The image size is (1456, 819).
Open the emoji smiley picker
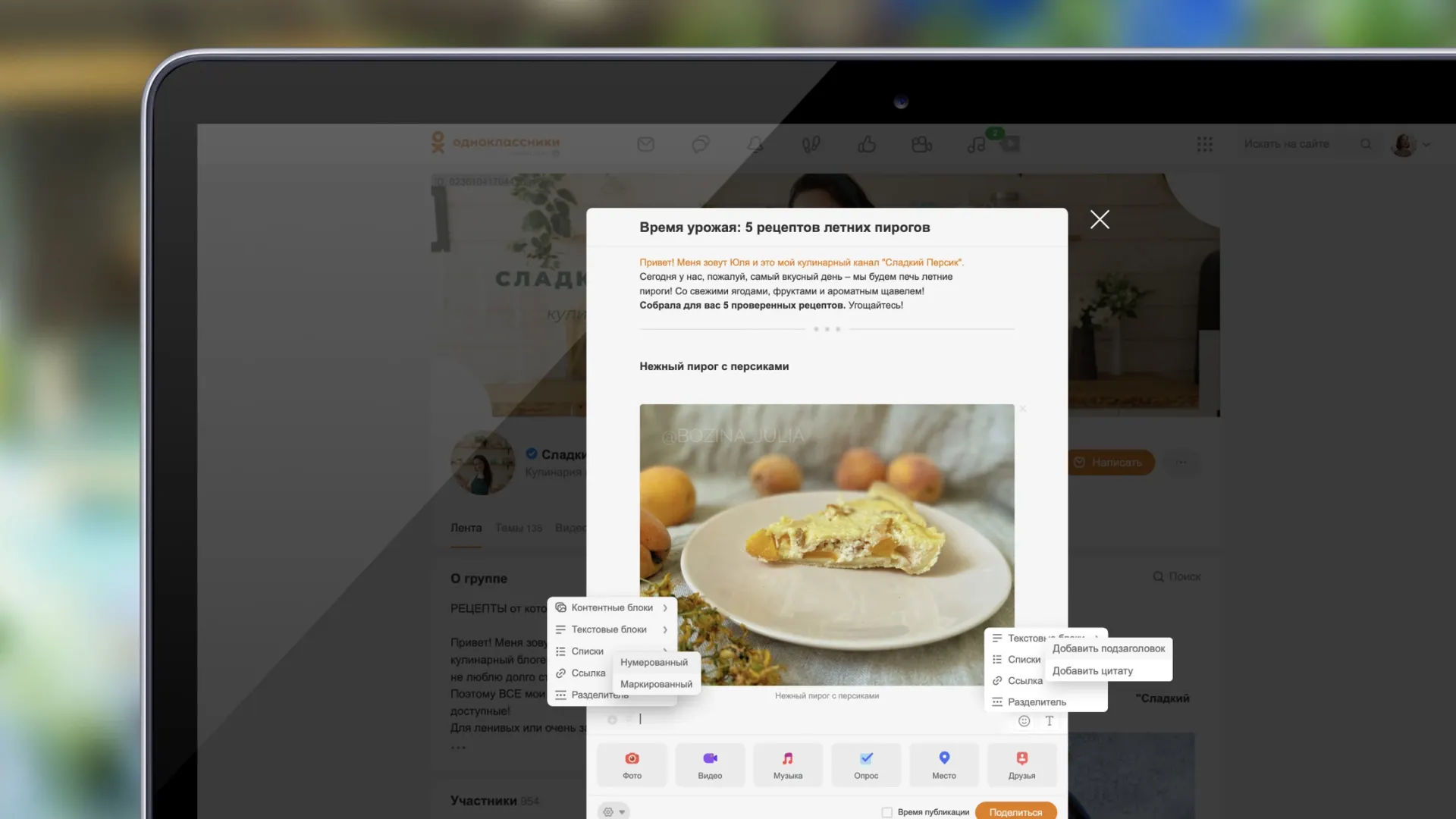pos(1024,721)
